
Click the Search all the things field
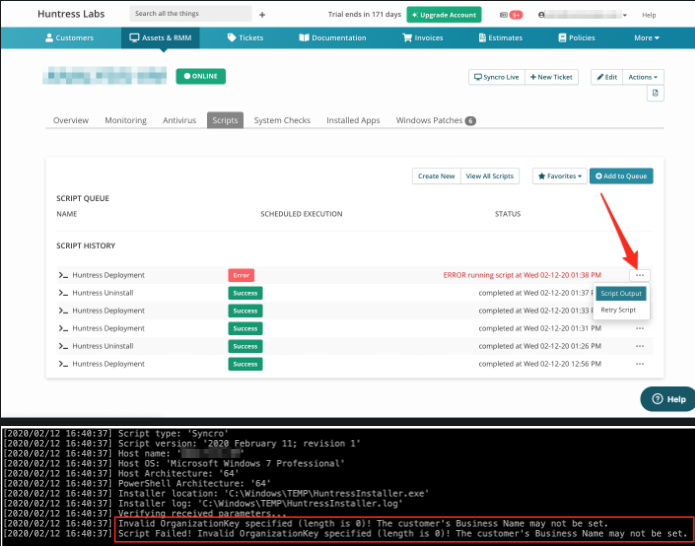click(x=190, y=14)
